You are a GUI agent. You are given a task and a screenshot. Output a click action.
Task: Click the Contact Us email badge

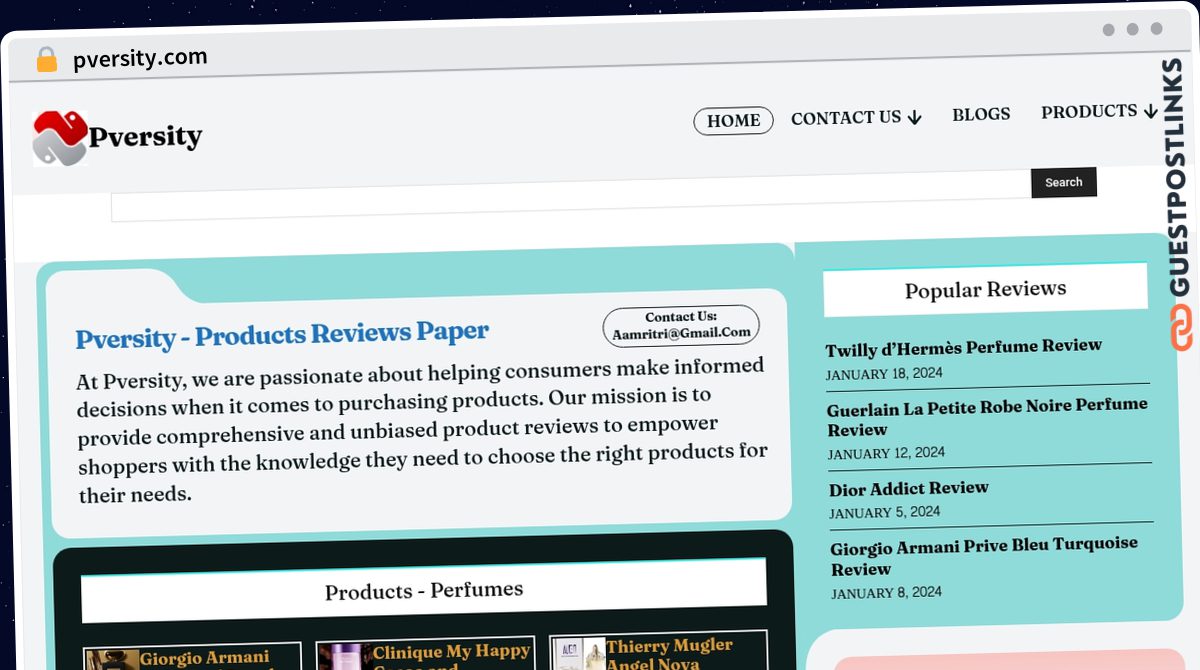681,326
